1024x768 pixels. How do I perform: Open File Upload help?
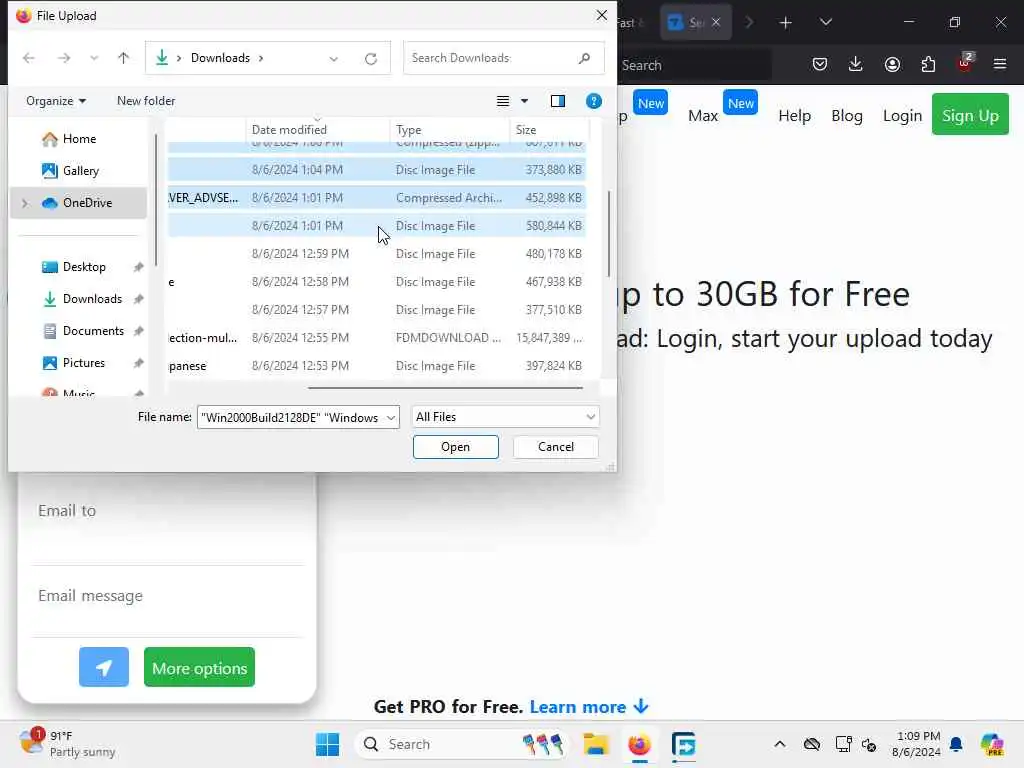[x=594, y=101]
